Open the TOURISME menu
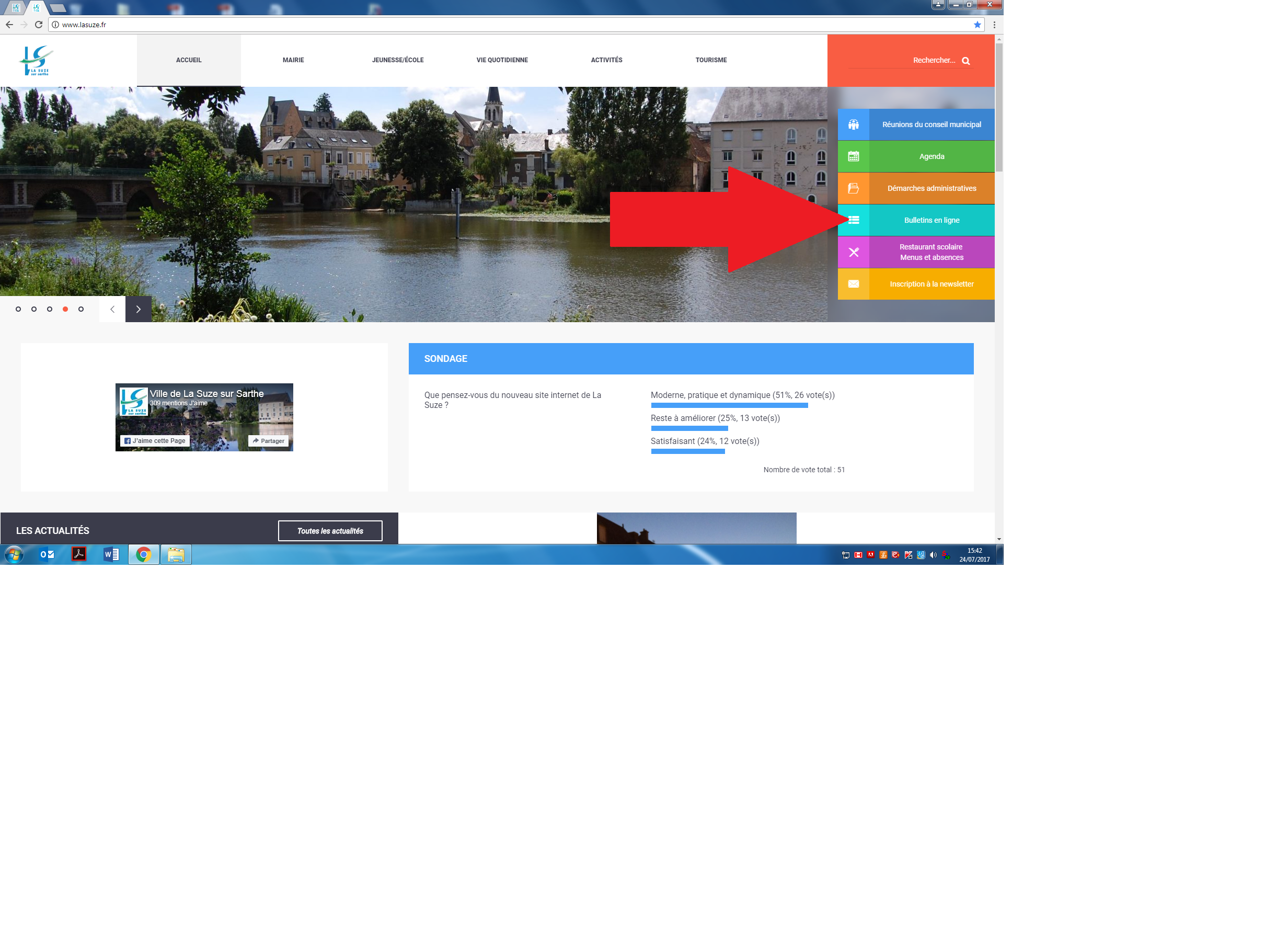The image size is (1288, 933). pos(710,60)
